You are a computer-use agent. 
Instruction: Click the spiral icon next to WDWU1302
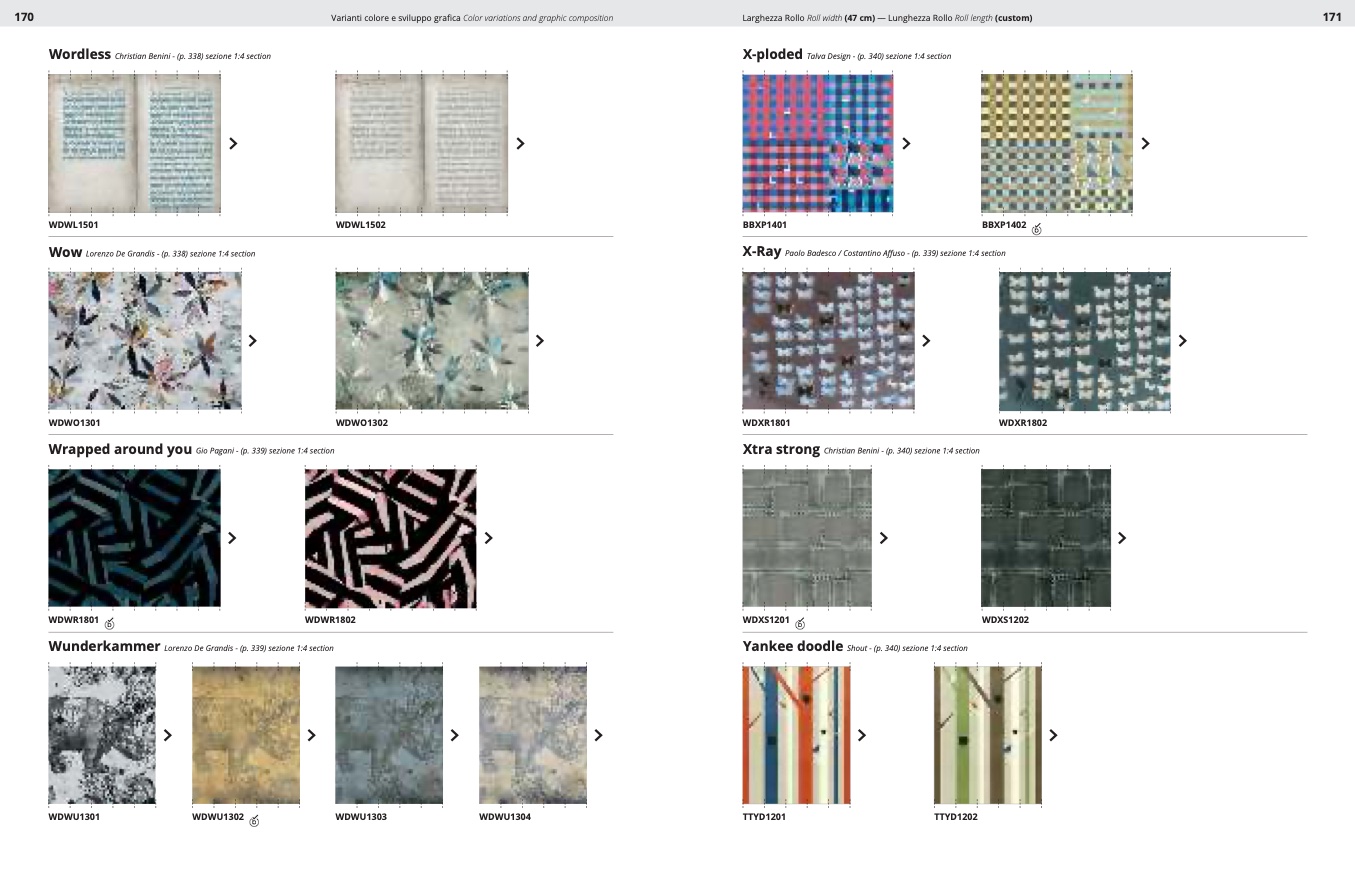click(254, 821)
